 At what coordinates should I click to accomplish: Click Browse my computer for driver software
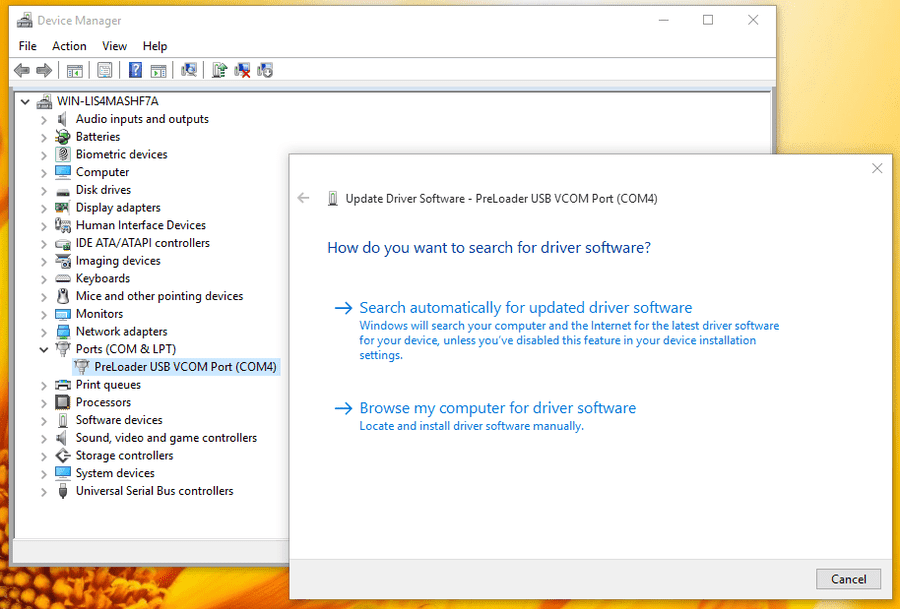click(497, 408)
